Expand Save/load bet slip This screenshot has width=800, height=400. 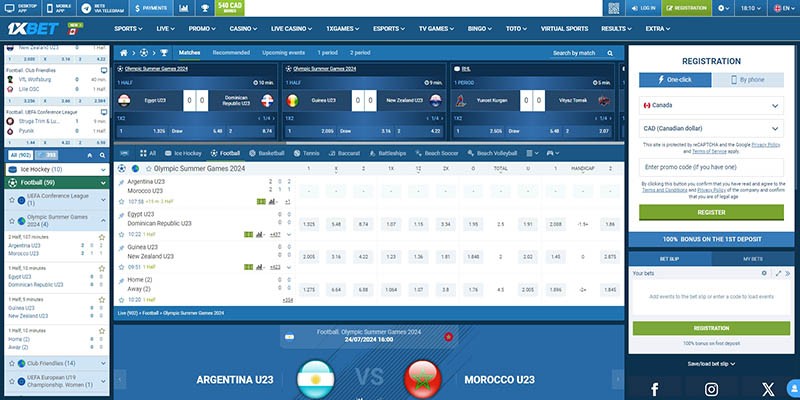711,364
